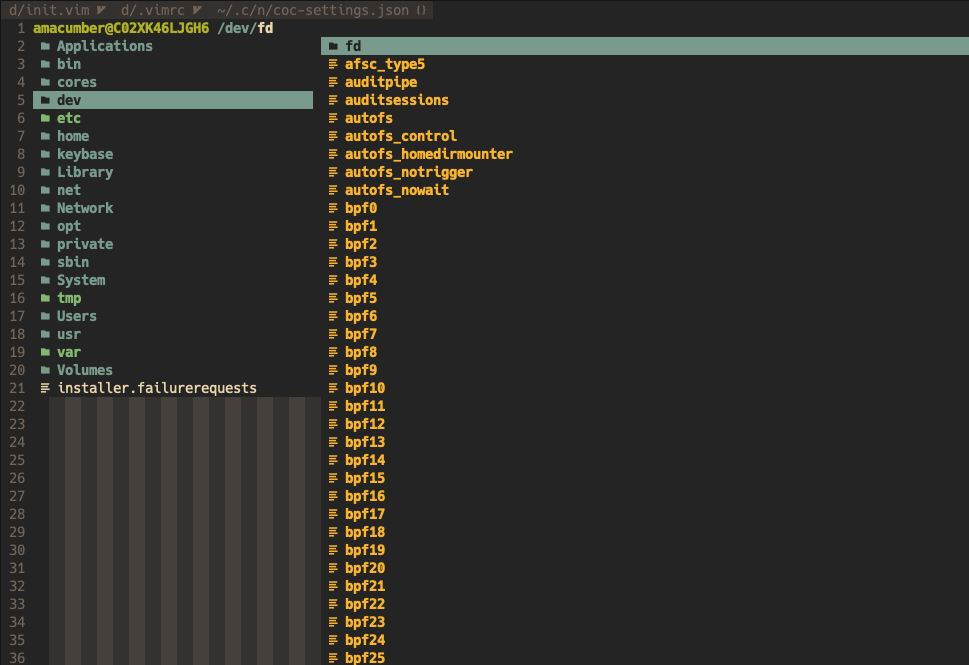Screen dimensions: 969x665
Task: Click the folder icon next to Volumes
Action: click(x=44, y=370)
